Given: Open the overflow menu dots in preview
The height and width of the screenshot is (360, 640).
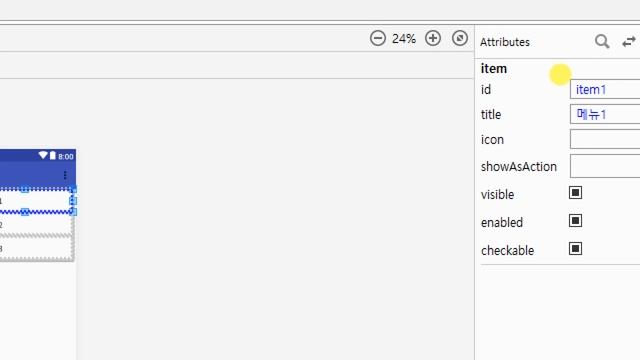Looking at the screenshot, I should click(x=65, y=175).
